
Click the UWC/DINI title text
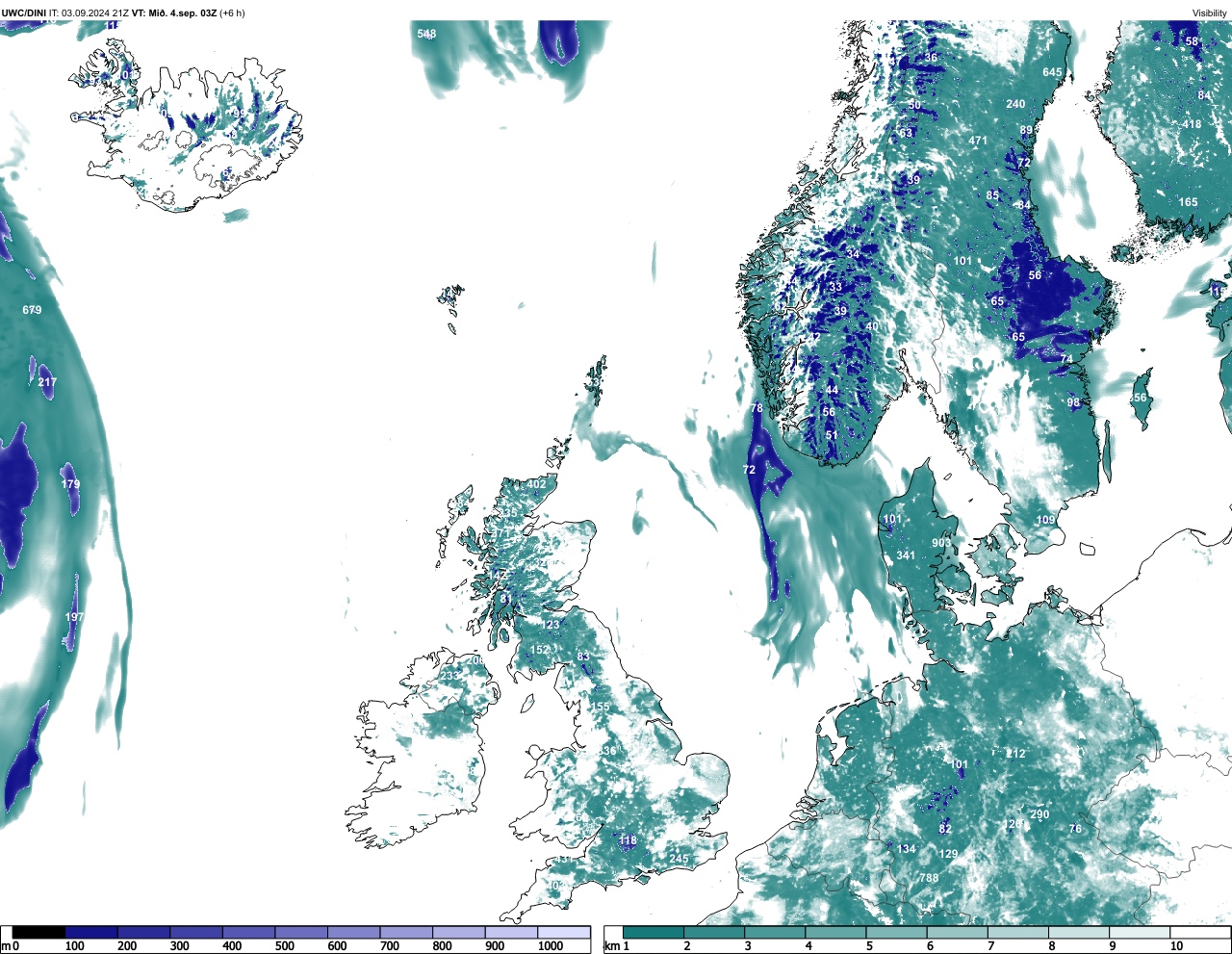pos(24,13)
